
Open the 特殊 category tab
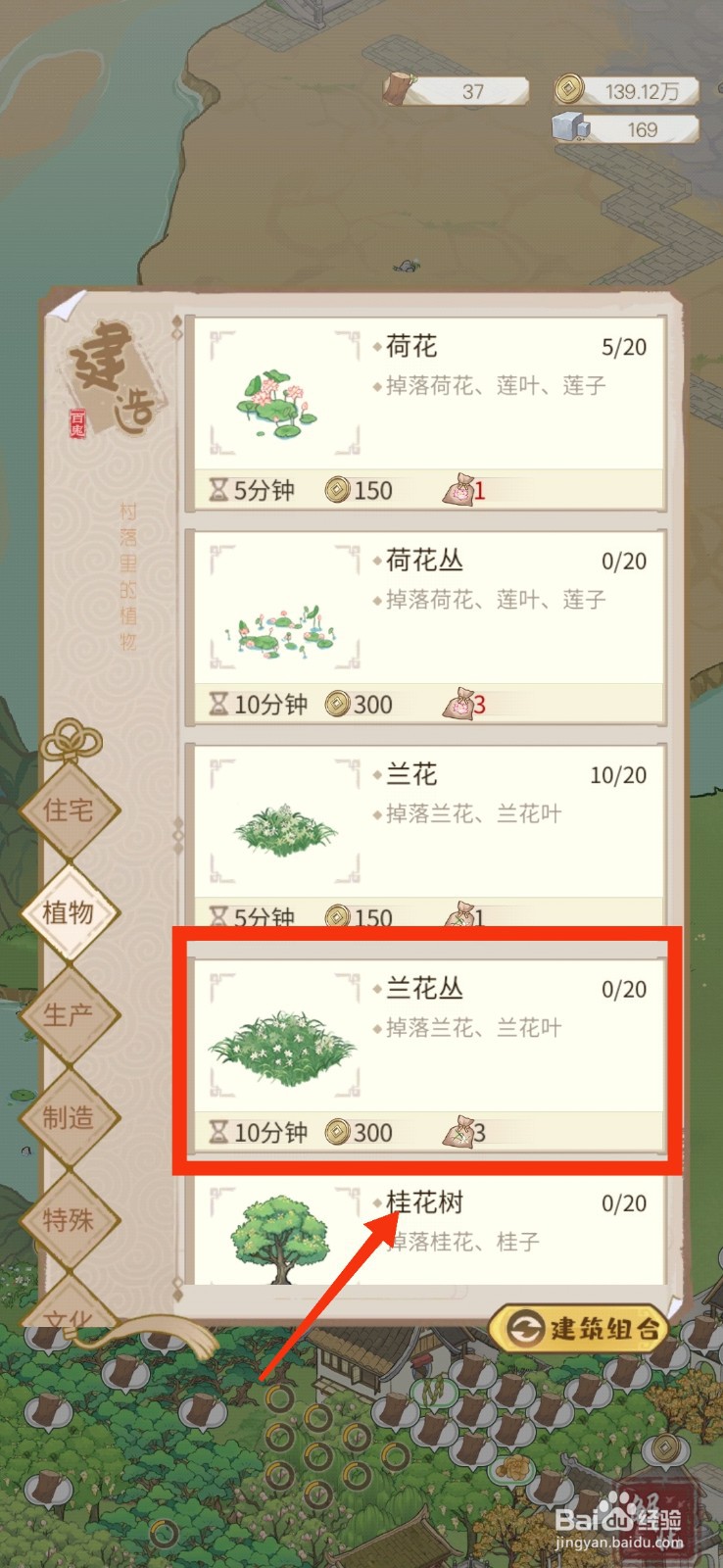click(69, 1220)
